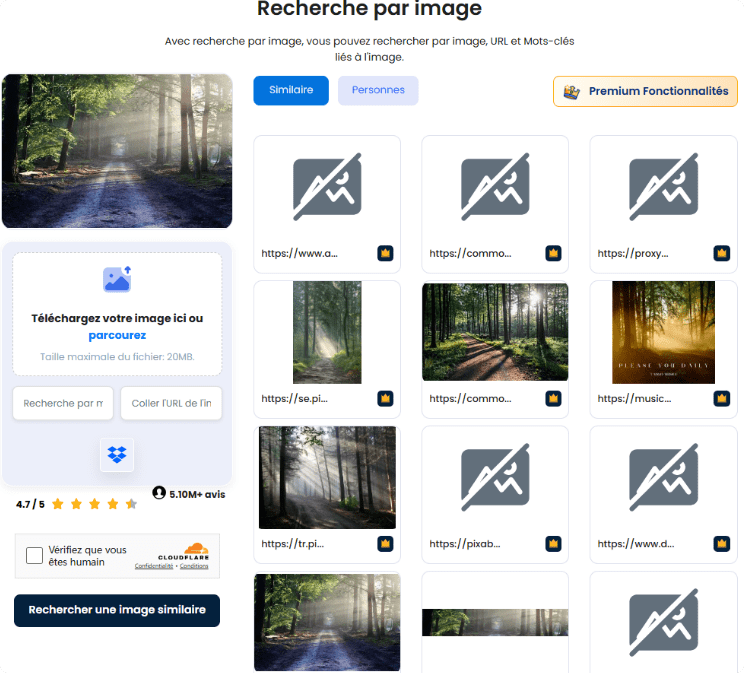Viewport: 744px width, 673px height.
Task: Click the first rating star
Action: 58,504
